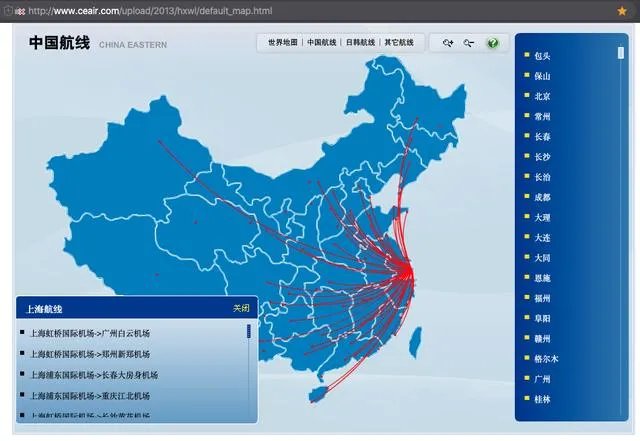The width and height of the screenshot is (640, 441).
Task: Pick 广州 in the city list
Action: coord(542,379)
